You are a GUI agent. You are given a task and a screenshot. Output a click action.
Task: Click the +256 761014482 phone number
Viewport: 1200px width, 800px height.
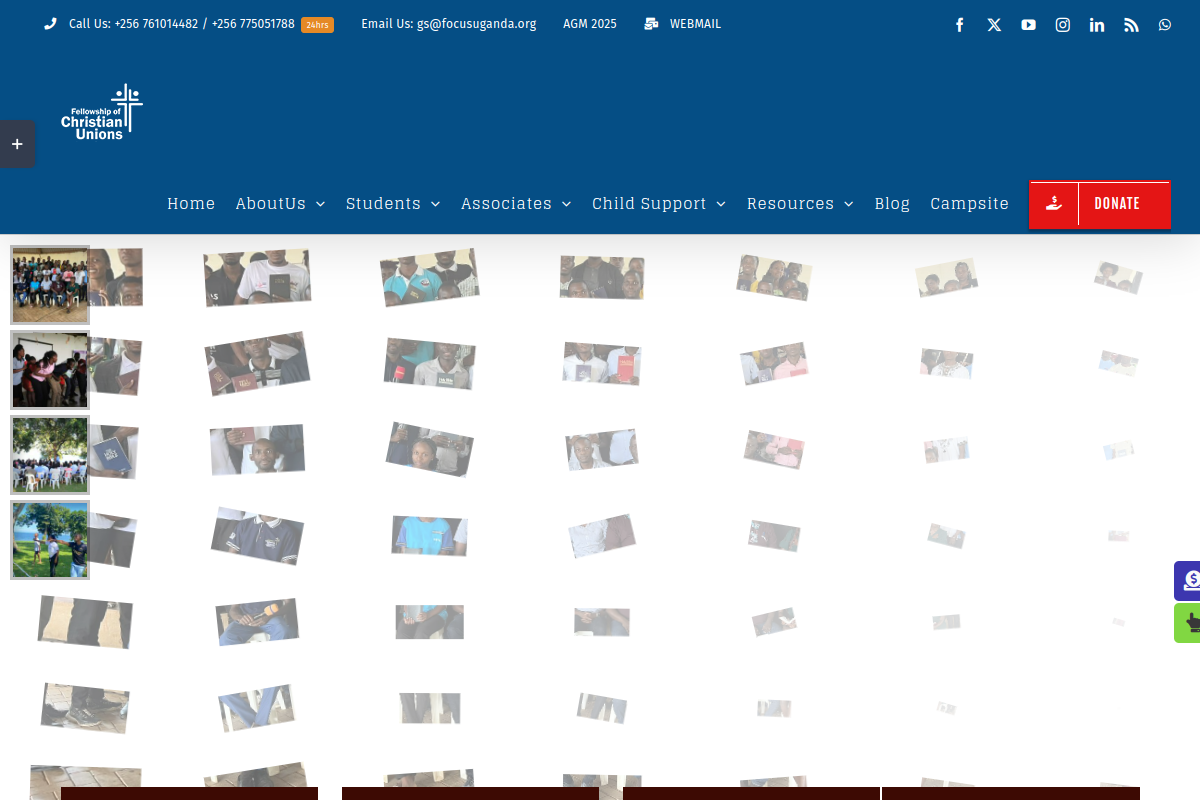pos(156,24)
